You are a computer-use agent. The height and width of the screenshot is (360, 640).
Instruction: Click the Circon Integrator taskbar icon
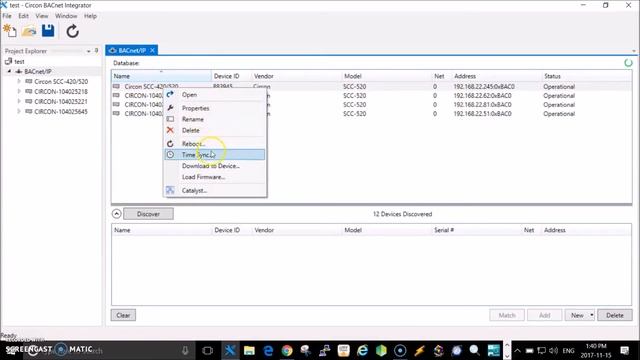[230, 350]
